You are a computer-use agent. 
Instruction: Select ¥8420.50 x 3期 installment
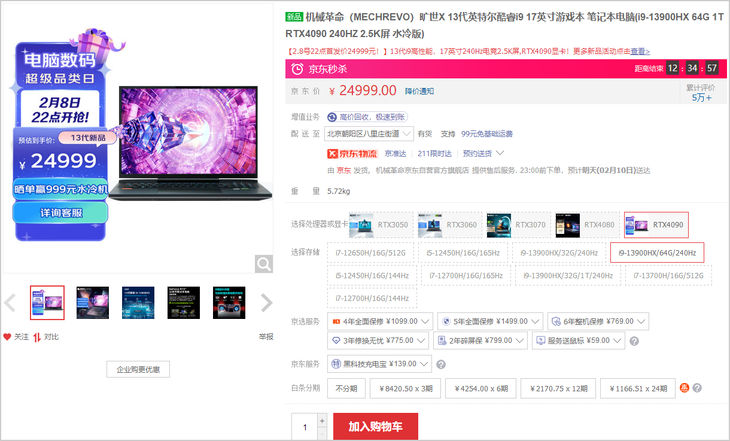(406, 388)
